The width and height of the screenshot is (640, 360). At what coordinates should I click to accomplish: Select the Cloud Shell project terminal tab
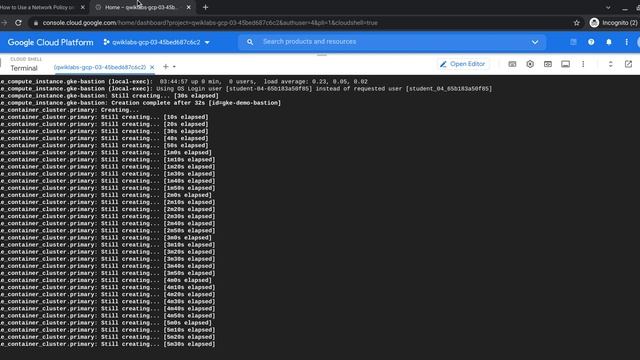pyautogui.click(x=100, y=67)
